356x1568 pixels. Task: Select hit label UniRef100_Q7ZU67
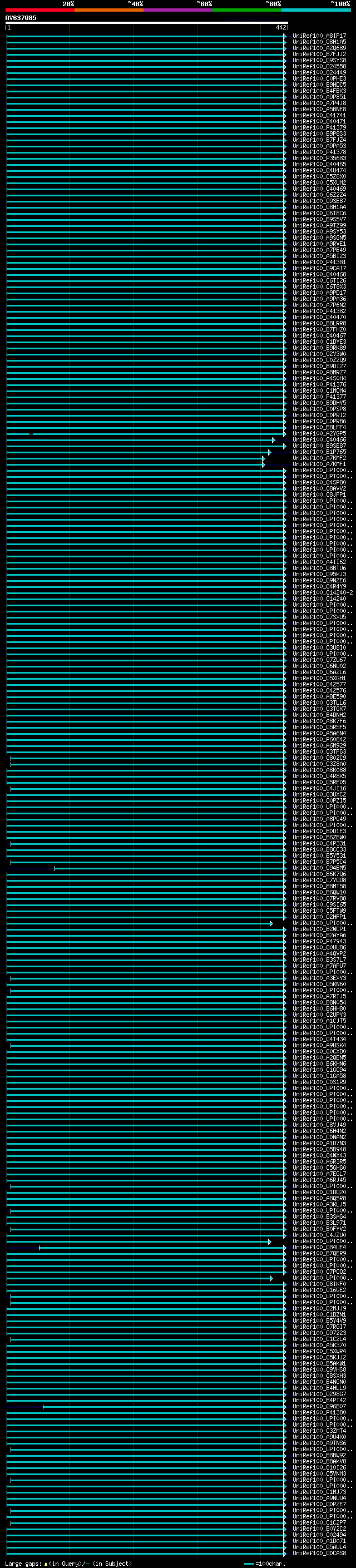tap(319, 660)
